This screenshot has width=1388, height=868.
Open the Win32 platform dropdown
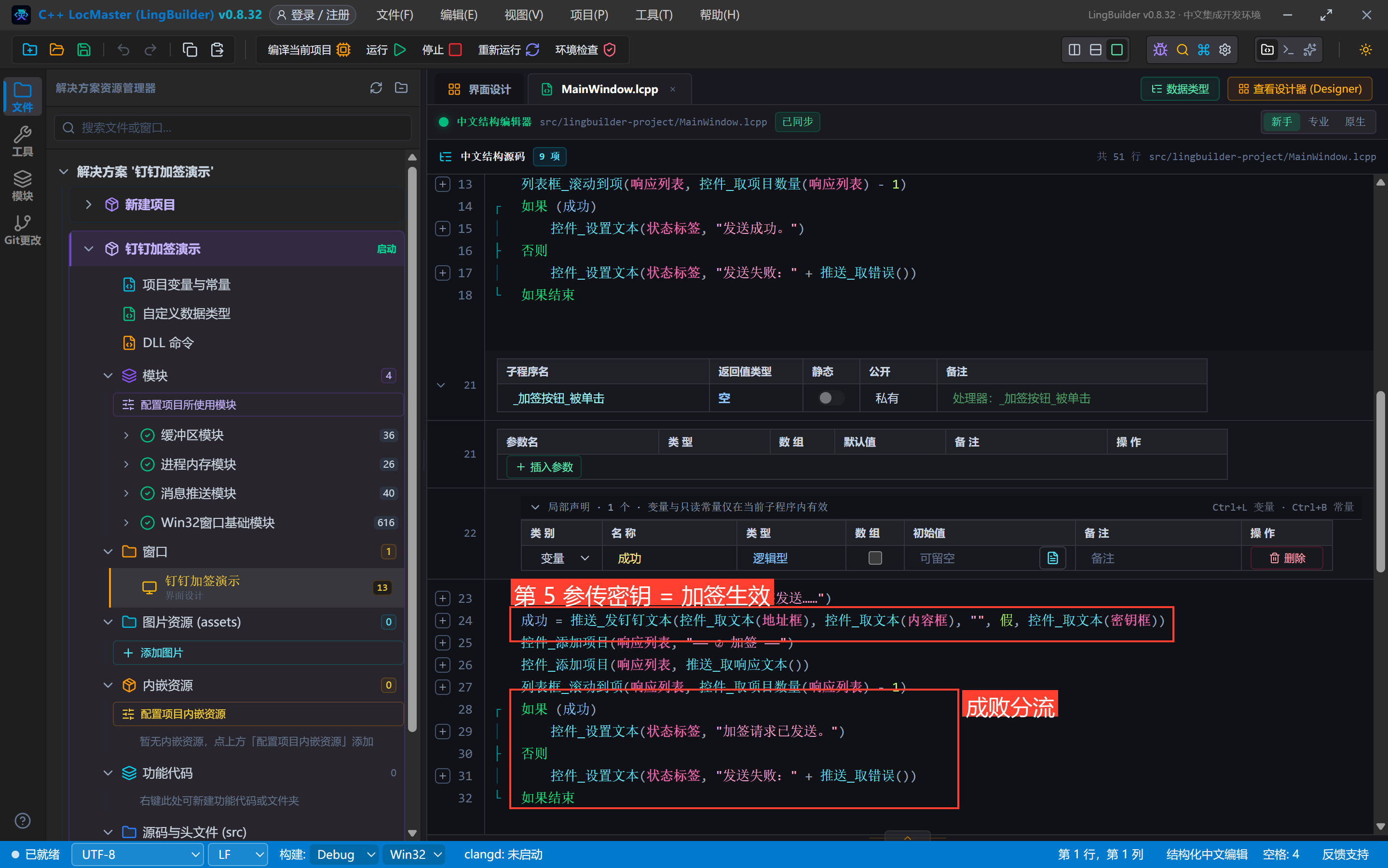click(414, 854)
